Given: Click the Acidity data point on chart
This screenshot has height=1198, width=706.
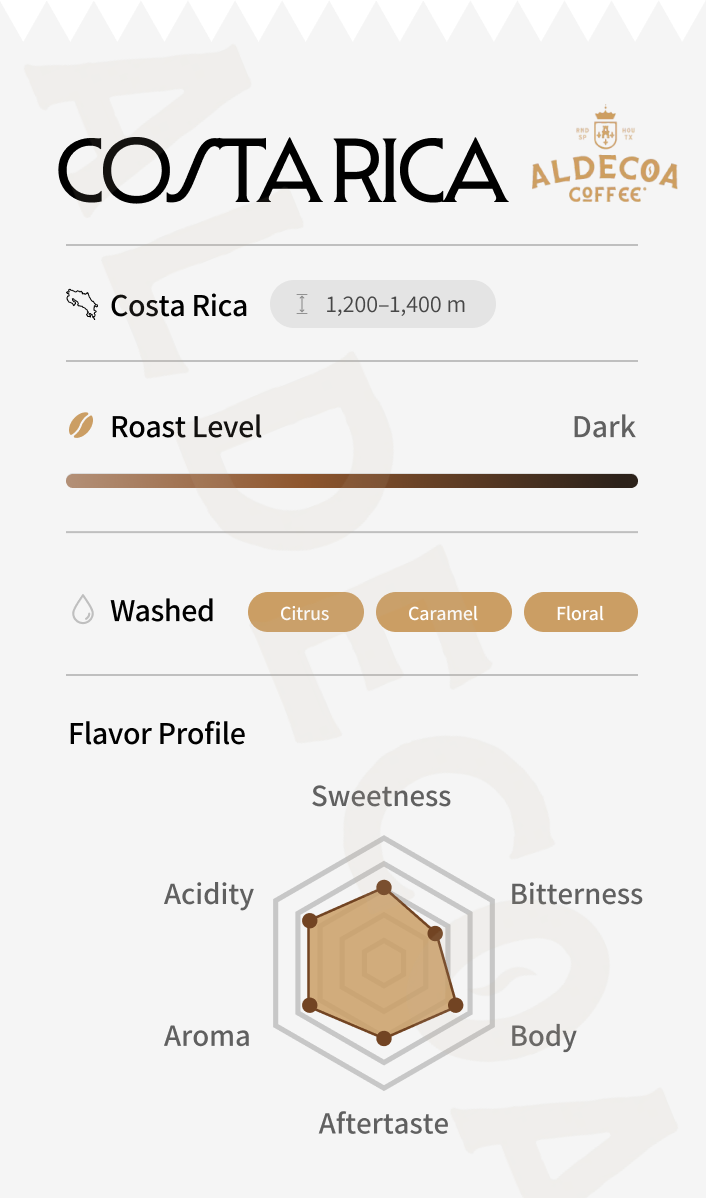Looking at the screenshot, I should [309, 920].
